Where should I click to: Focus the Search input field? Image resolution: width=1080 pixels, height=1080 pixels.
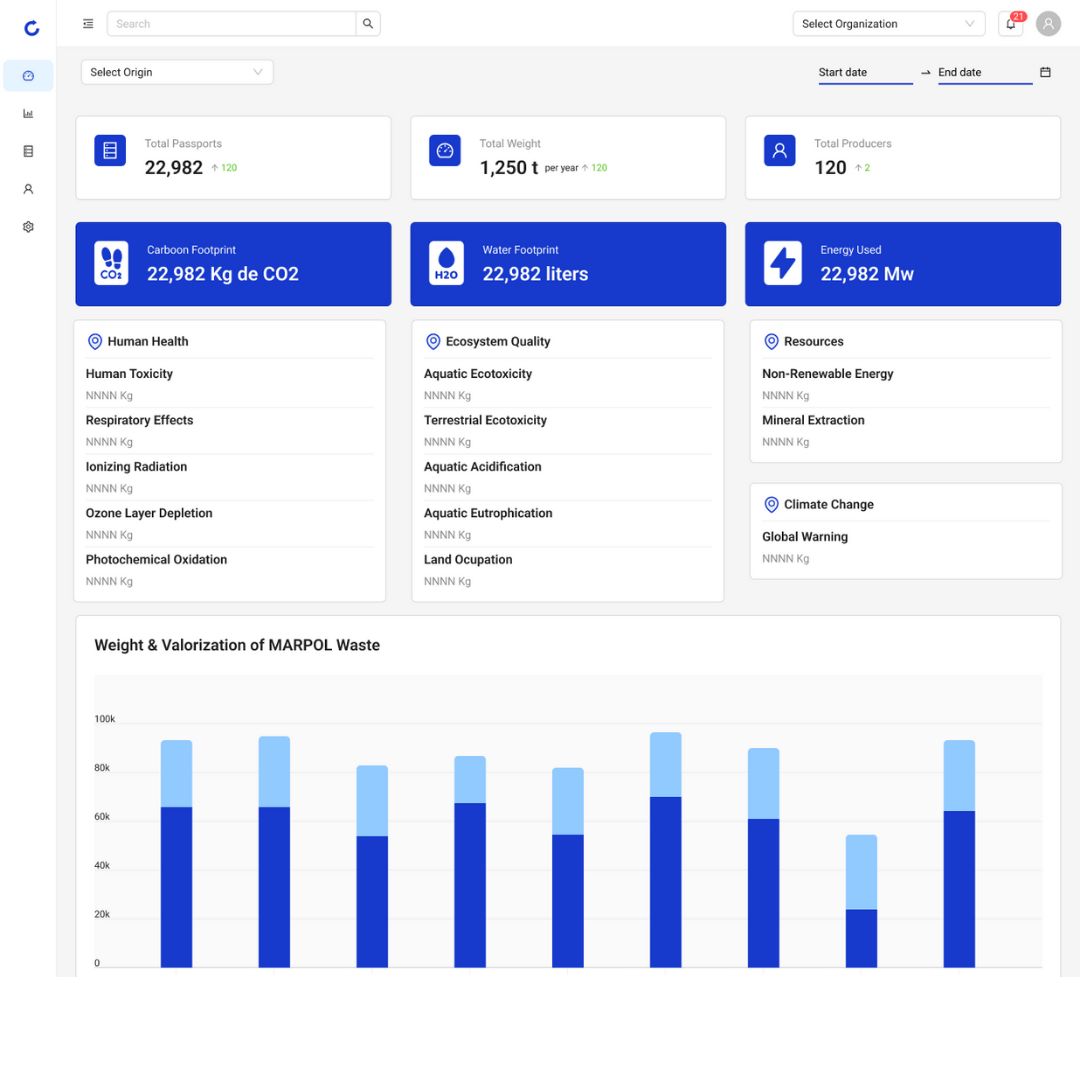point(231,23)
